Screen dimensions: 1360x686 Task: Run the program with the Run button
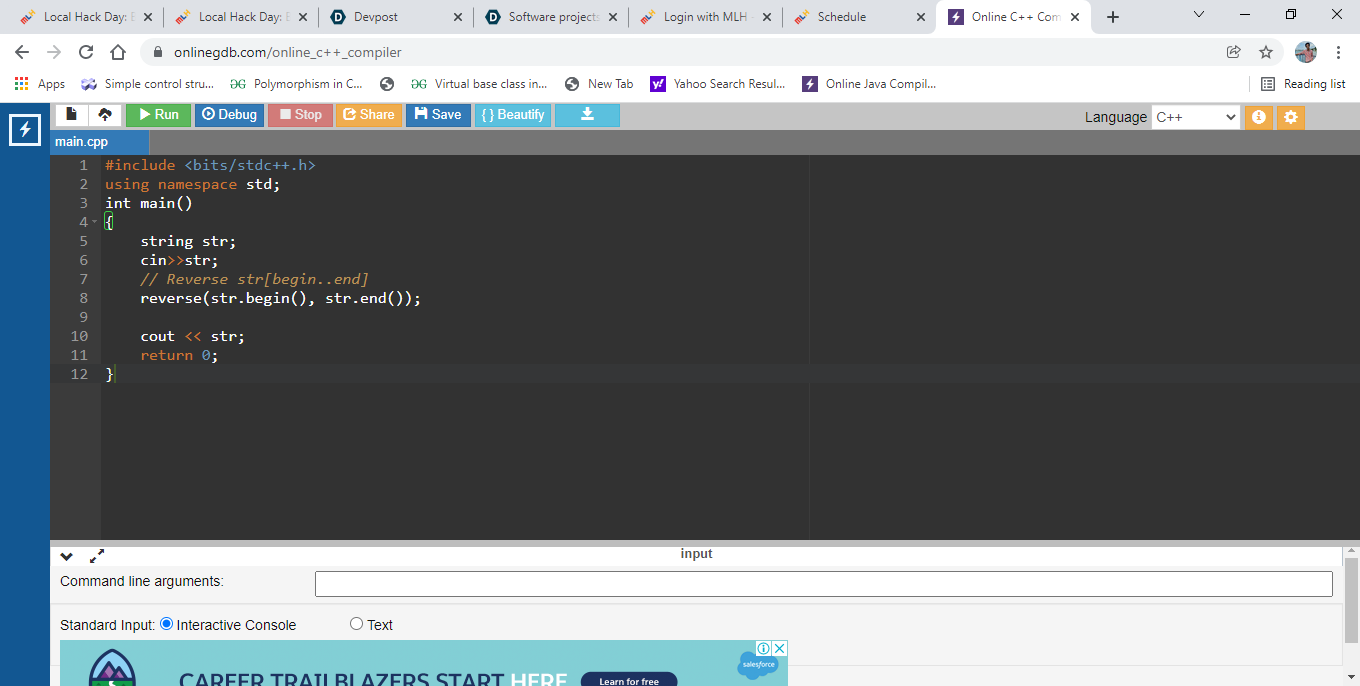point(158,114)
